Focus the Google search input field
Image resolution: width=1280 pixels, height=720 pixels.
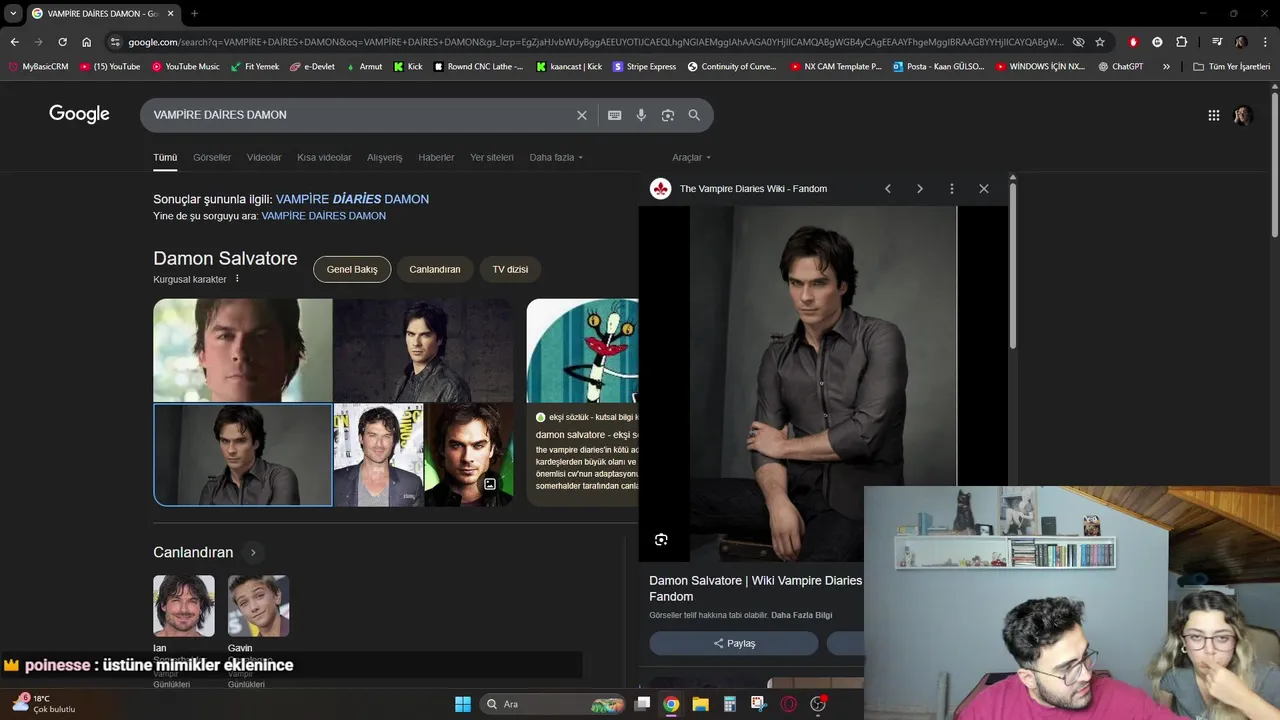[x=360, y=115]
